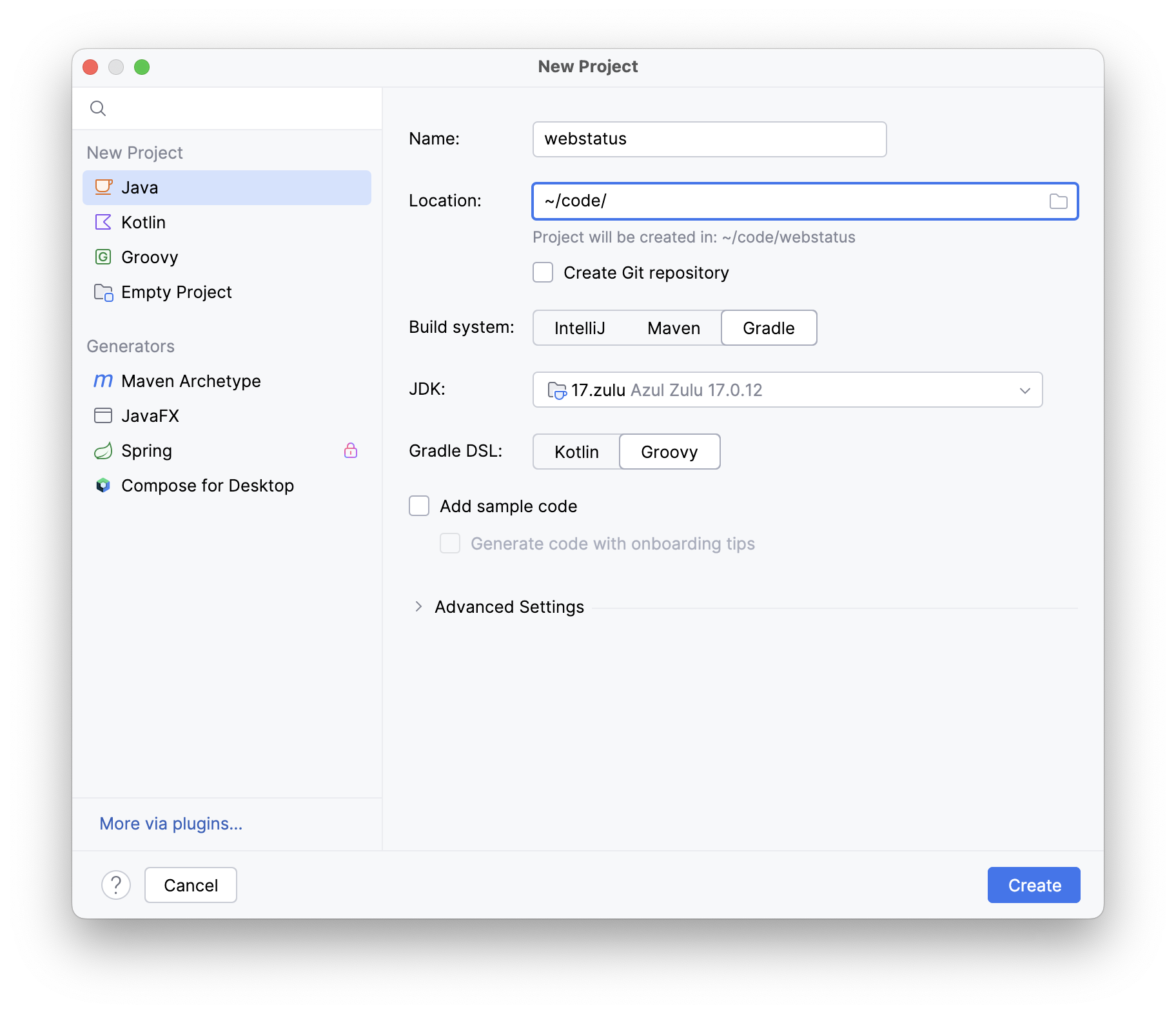Click the Groovy G icon

pyautogui.click(x=103, y=257)
